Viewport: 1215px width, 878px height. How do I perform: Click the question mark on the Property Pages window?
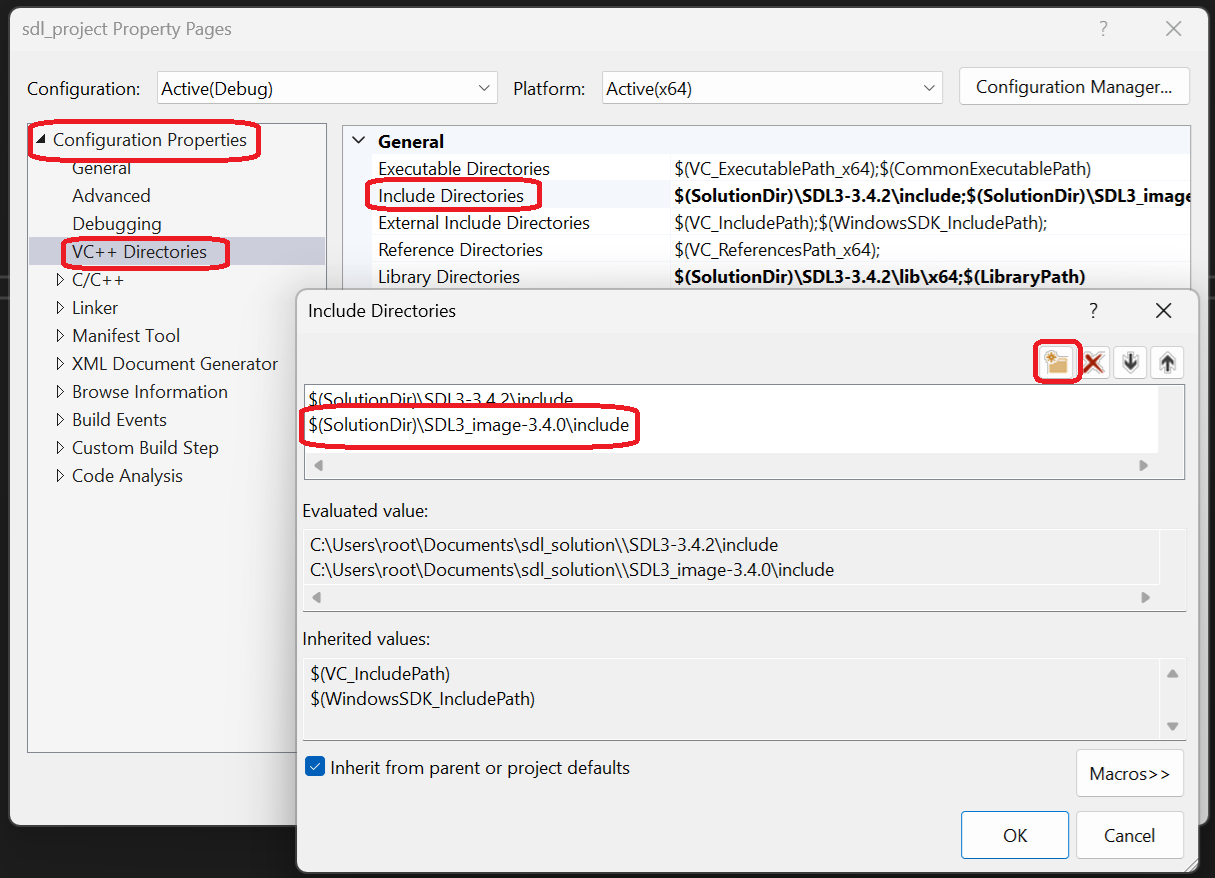coord(1103,29)
